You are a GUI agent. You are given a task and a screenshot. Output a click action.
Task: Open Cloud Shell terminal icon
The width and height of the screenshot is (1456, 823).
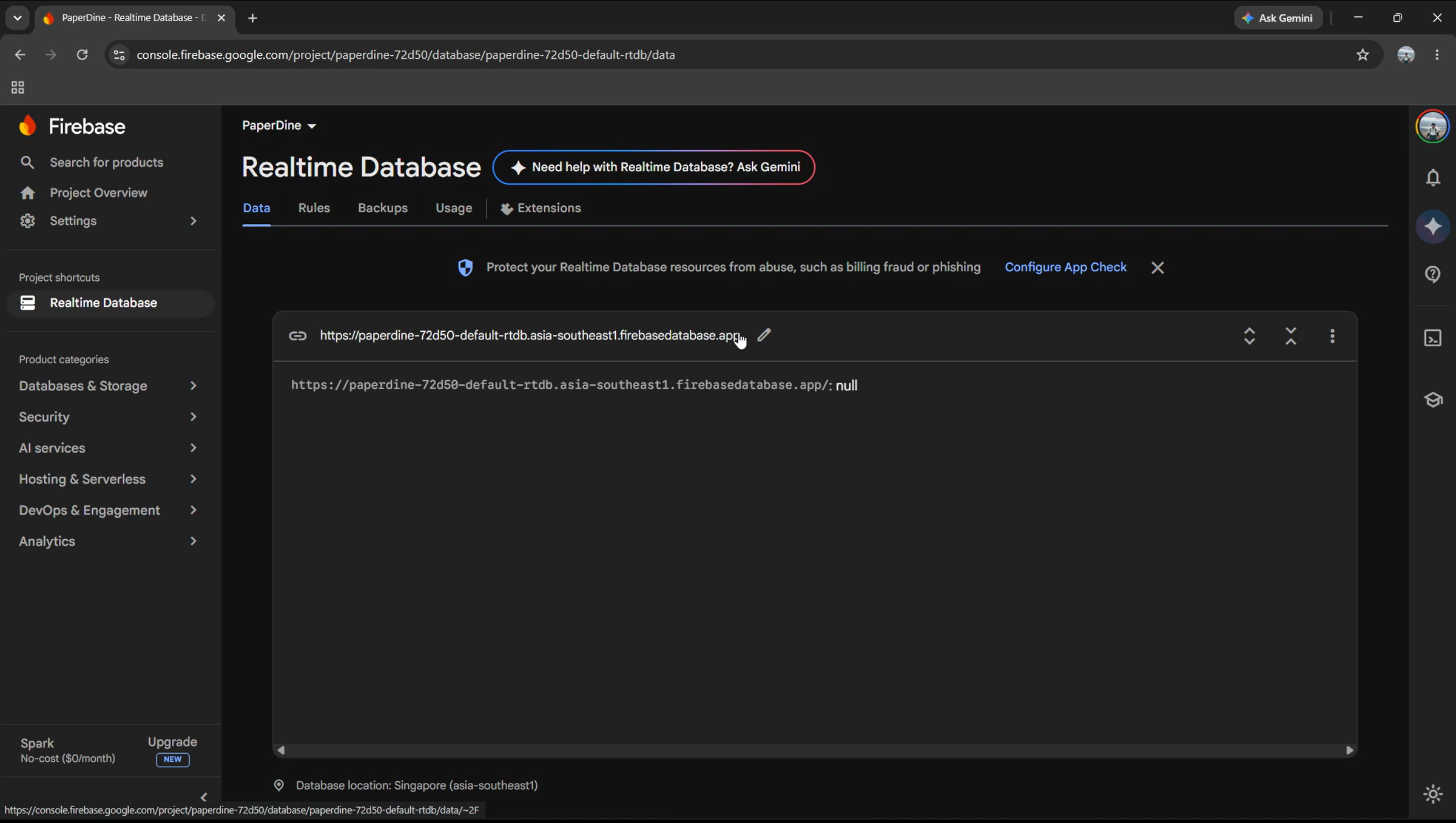1433,338
